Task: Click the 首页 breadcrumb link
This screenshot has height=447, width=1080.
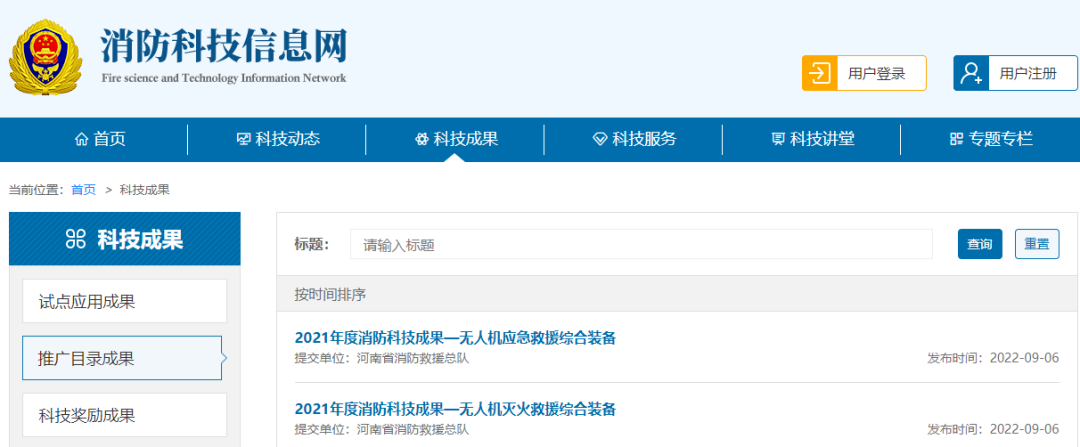Action: (x=83, y=190)
